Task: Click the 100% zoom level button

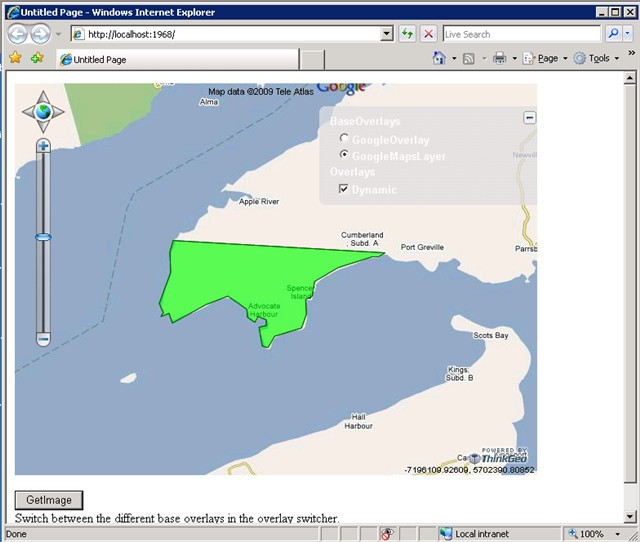Action: point(587,534)
